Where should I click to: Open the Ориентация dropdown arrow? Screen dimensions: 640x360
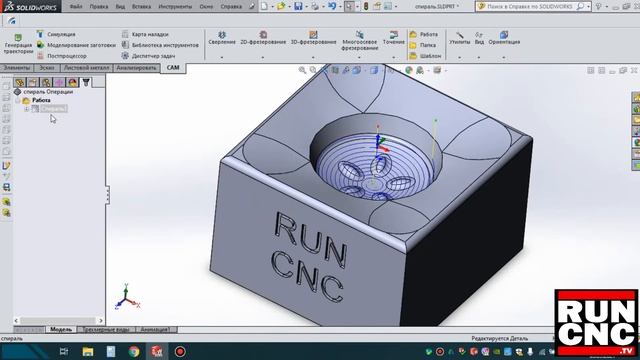coord(504,58)
